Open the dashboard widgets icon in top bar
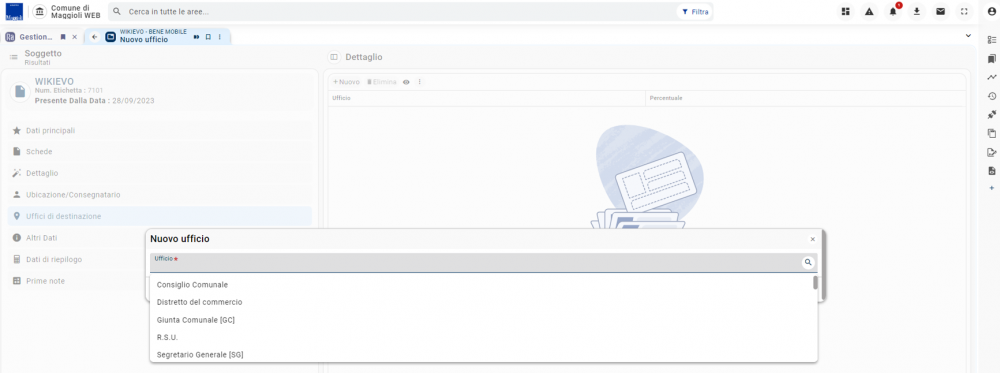Image resolution: width=1000 pixels, height=373 pixels. [x=846, y=11]
